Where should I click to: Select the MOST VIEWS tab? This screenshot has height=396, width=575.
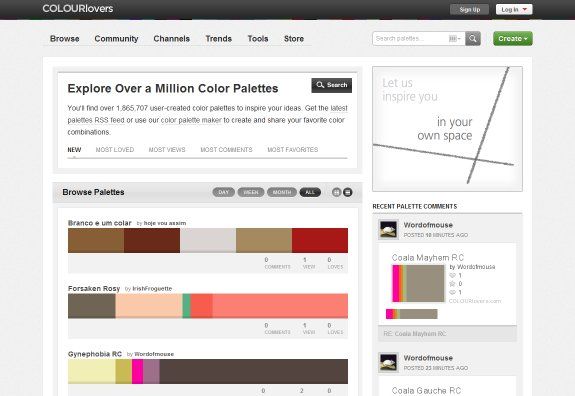point(167,150)
